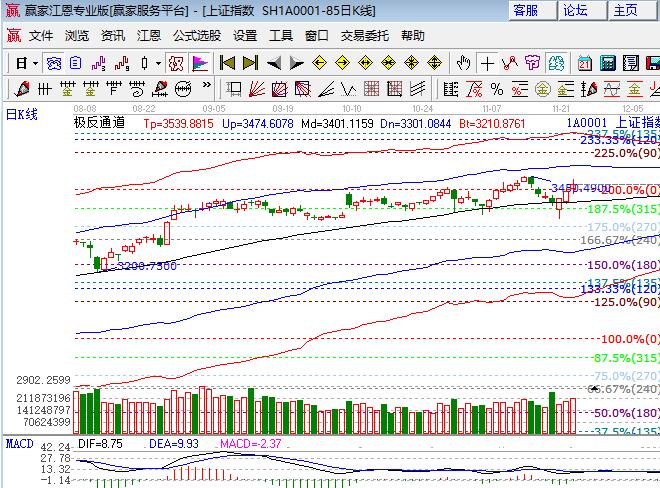The height and width of the screenshot is (488, 660).
Task: Toggle the 极 indicator toolbar button
Action: click(176, 62)
